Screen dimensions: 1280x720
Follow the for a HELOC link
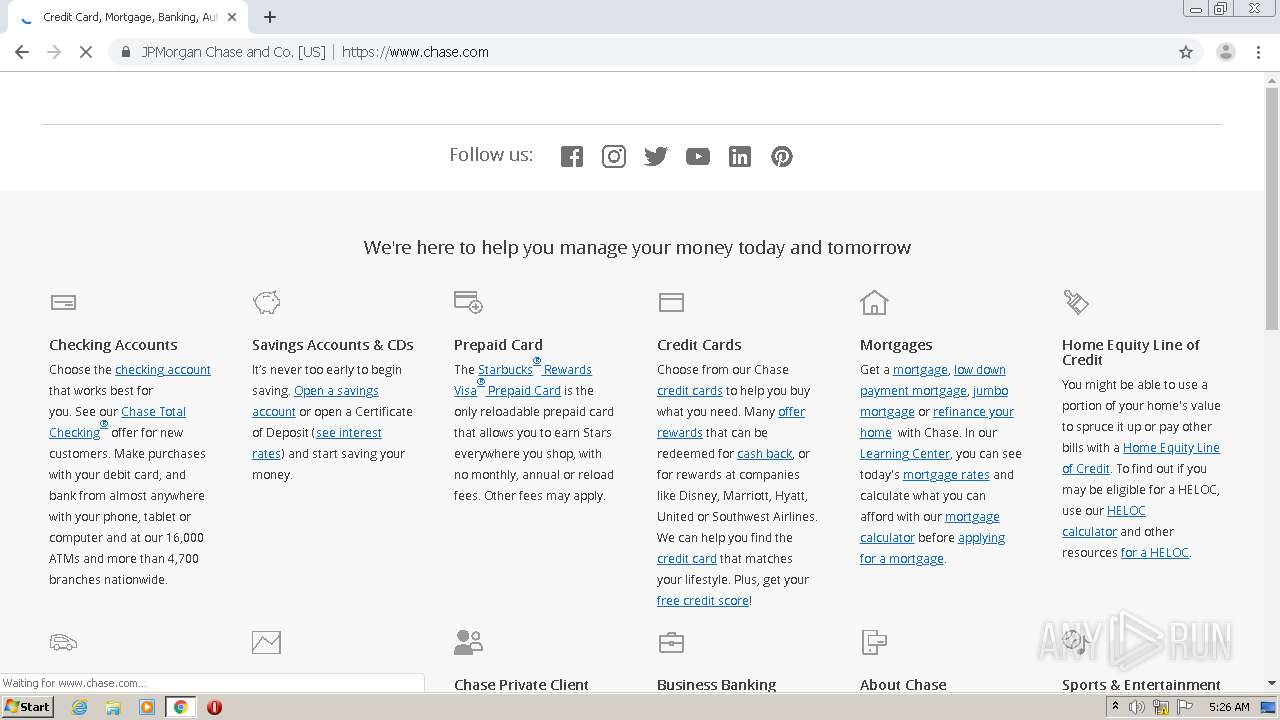[x=1155, y=552]
